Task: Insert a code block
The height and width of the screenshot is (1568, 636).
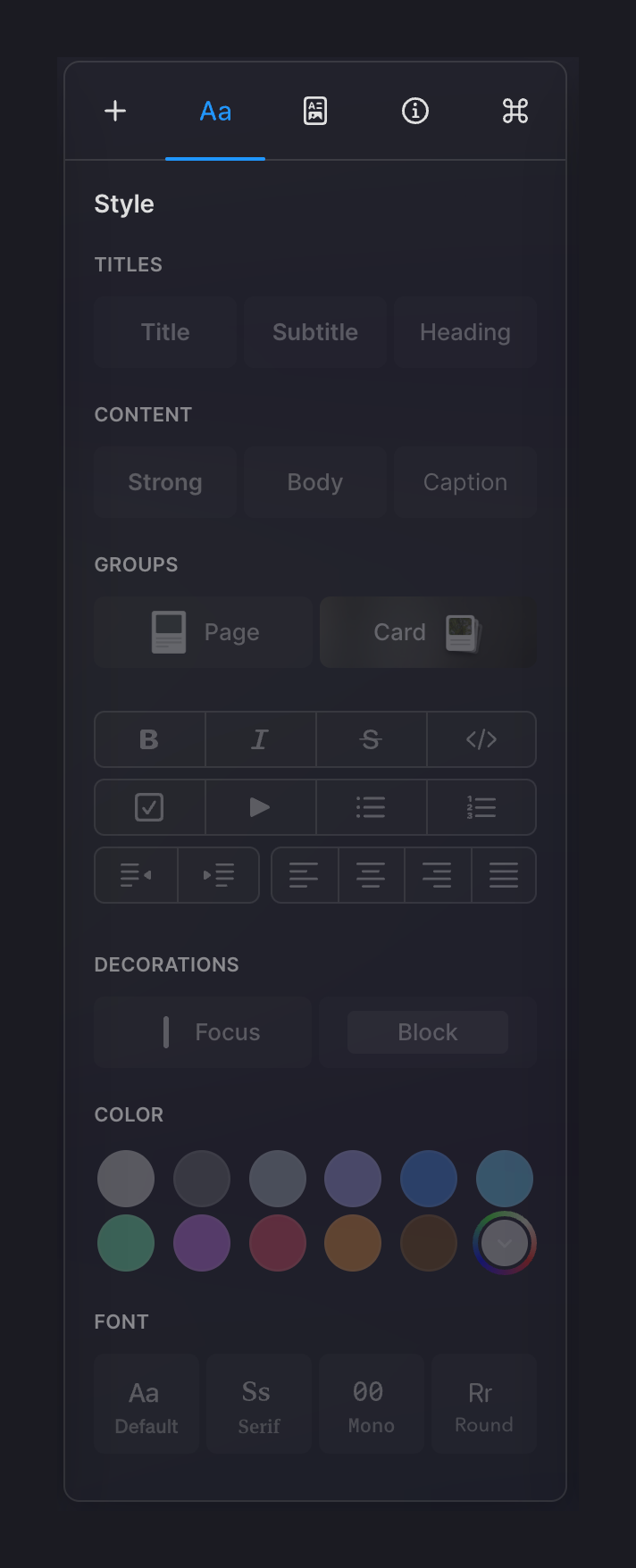Action: point(481,739)
